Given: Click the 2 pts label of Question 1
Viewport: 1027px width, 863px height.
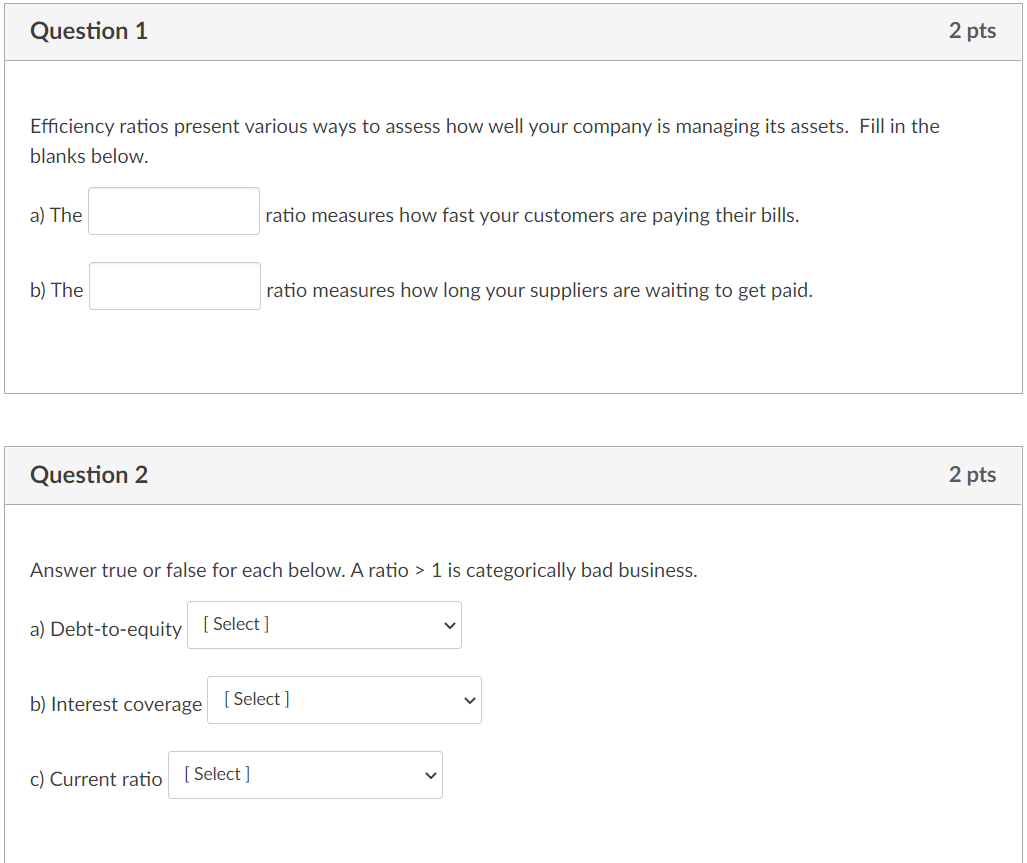Looking at the screenshot, I should (x=972, y=31).
